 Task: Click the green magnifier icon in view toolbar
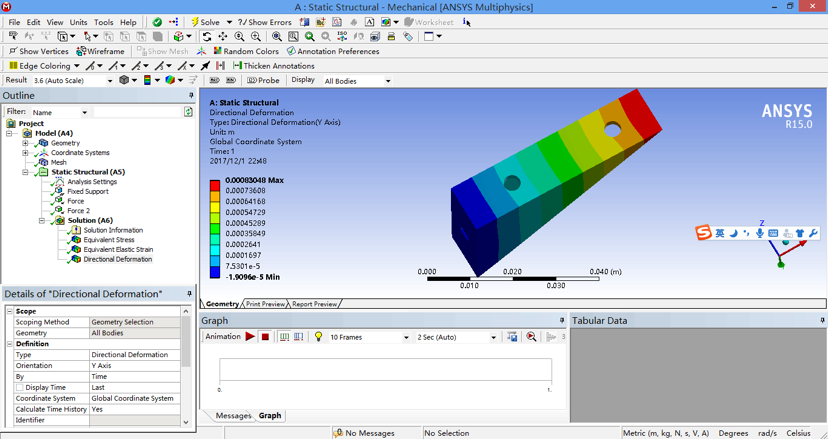pos(309,36)
